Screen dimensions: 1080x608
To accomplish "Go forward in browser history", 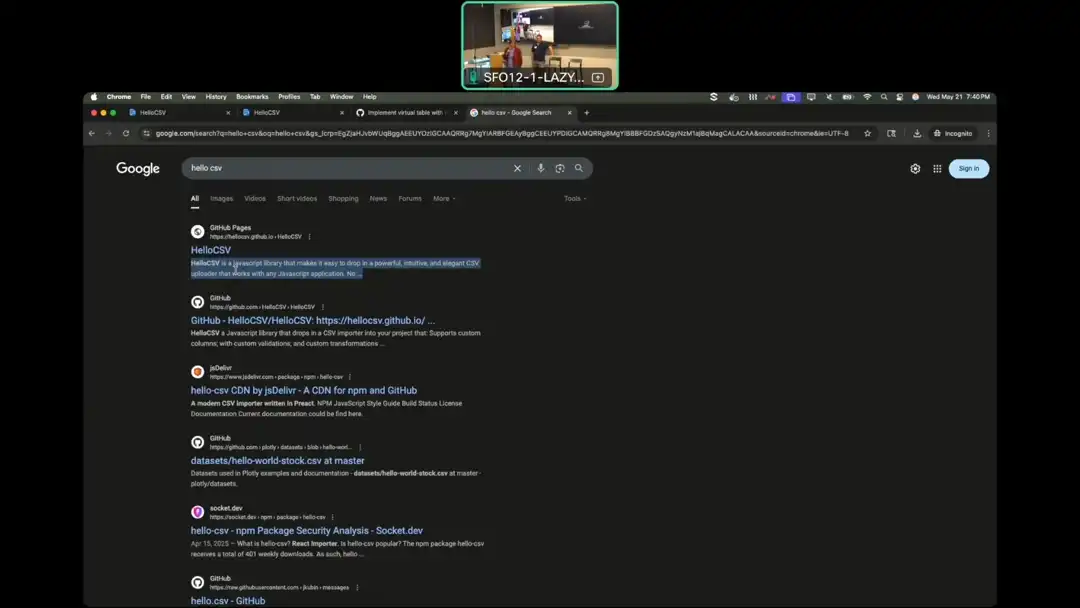I will click(109, 134).
